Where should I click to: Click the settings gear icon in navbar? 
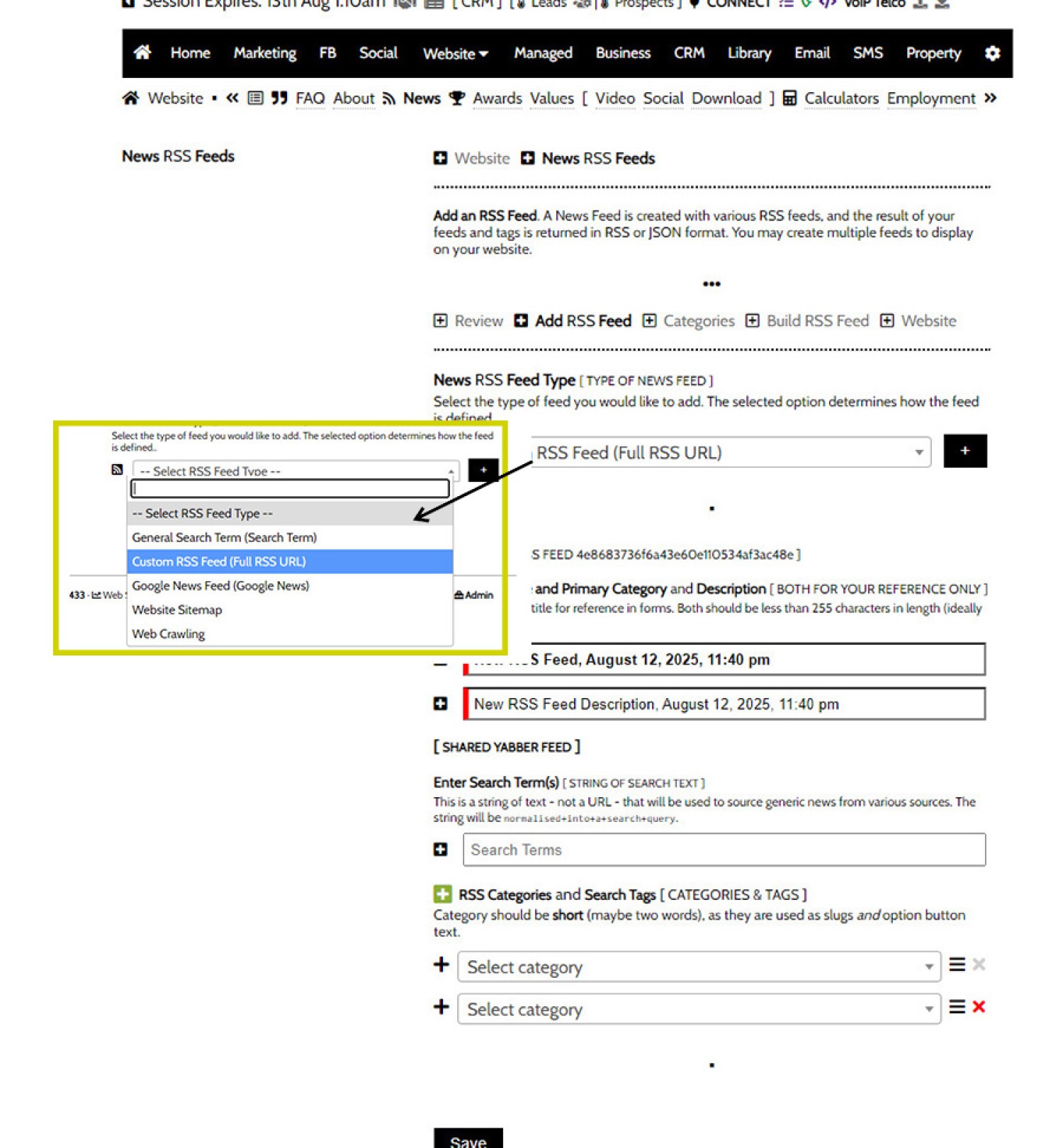[992, 53]
